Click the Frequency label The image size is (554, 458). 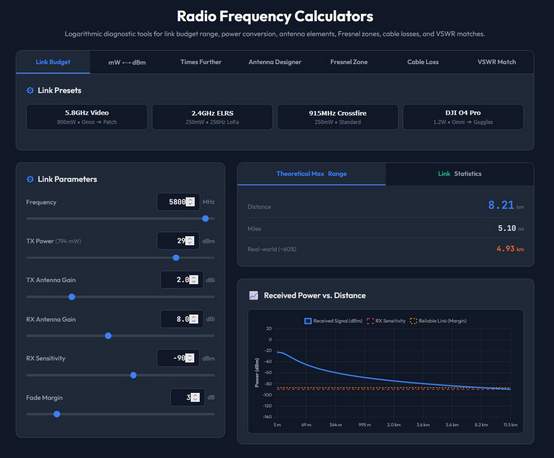(x=41, y=202)
